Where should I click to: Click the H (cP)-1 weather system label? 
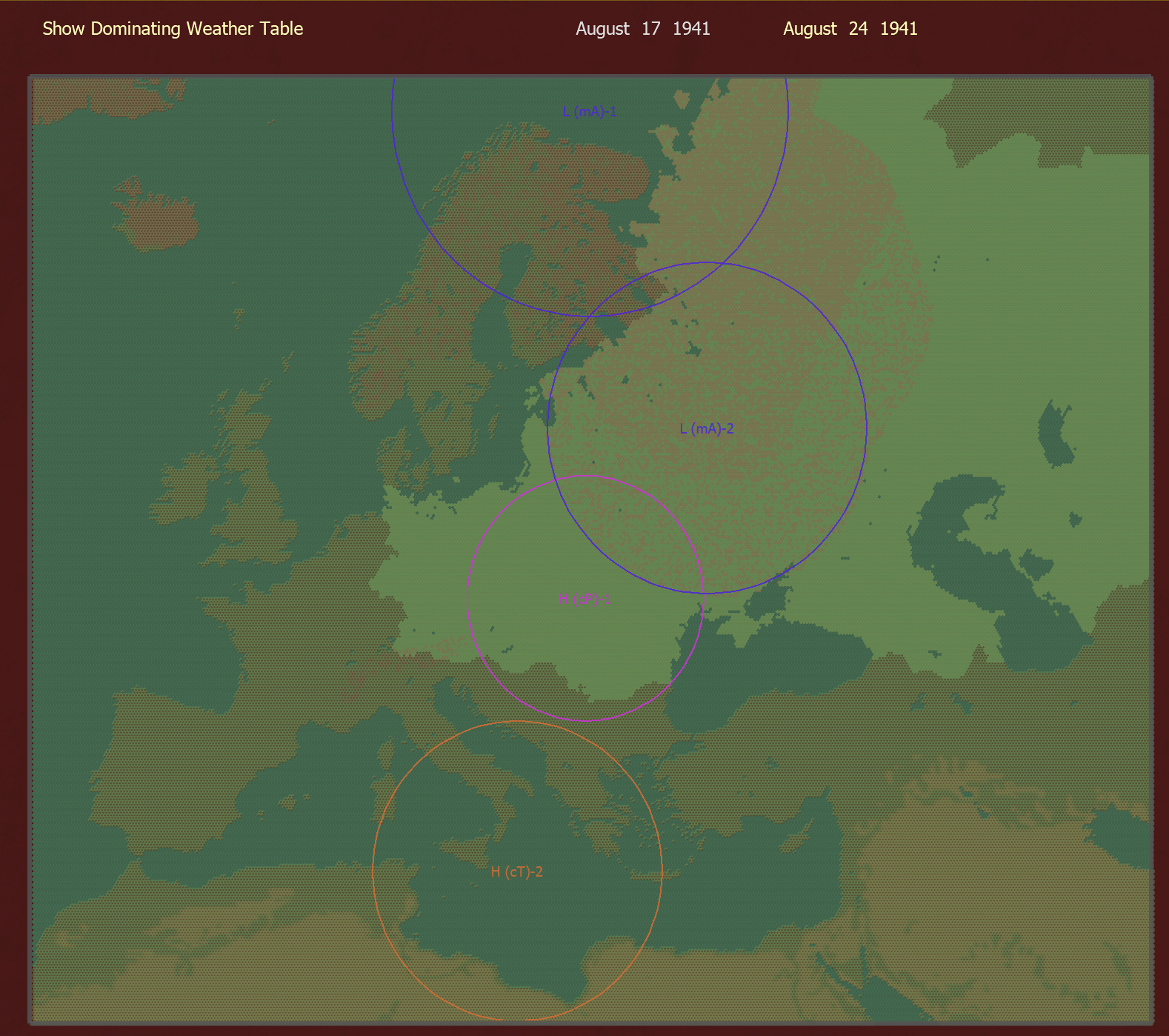pos(584,599)
